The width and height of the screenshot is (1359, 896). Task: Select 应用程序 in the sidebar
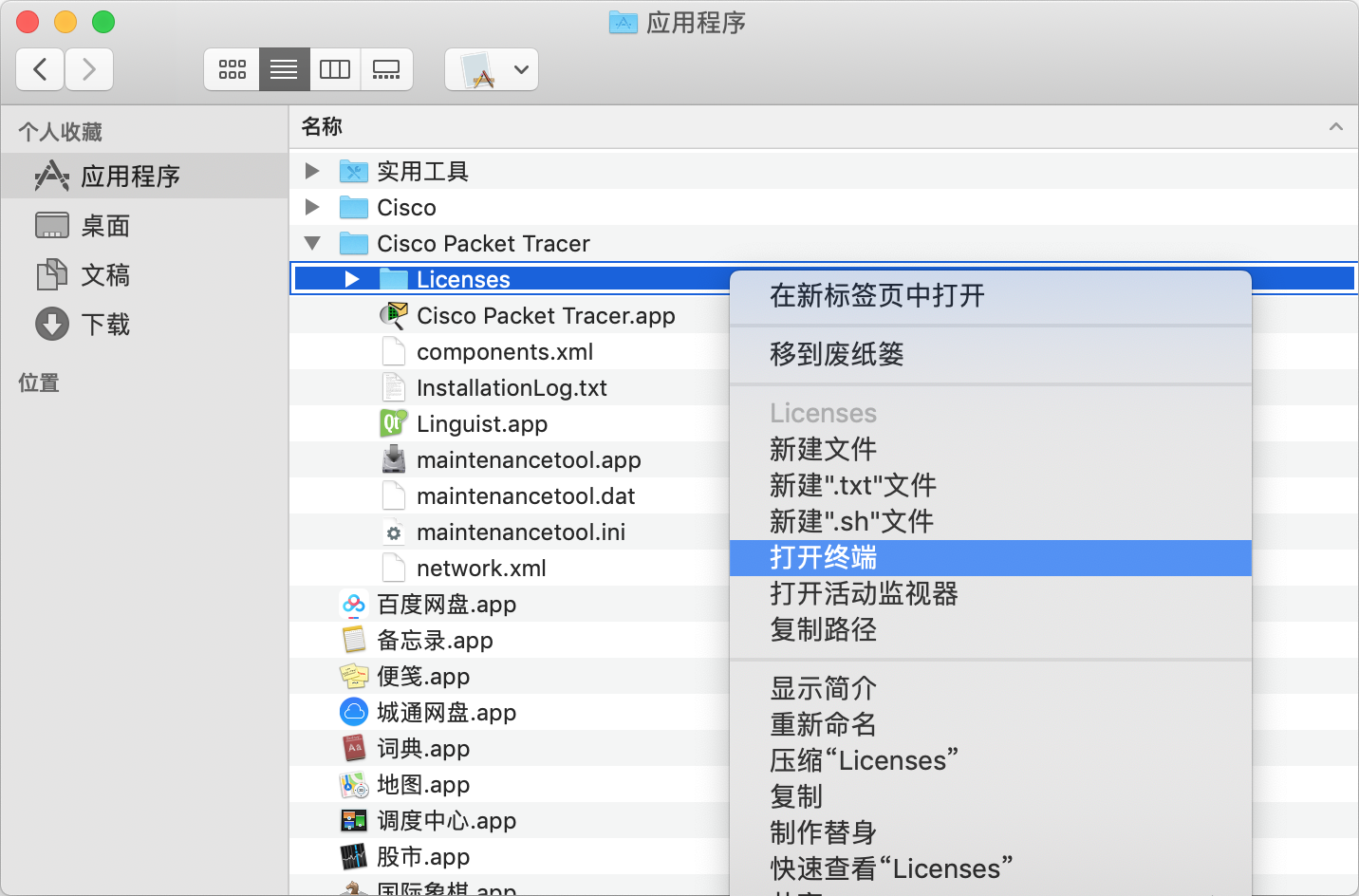[x=144, y=176]
